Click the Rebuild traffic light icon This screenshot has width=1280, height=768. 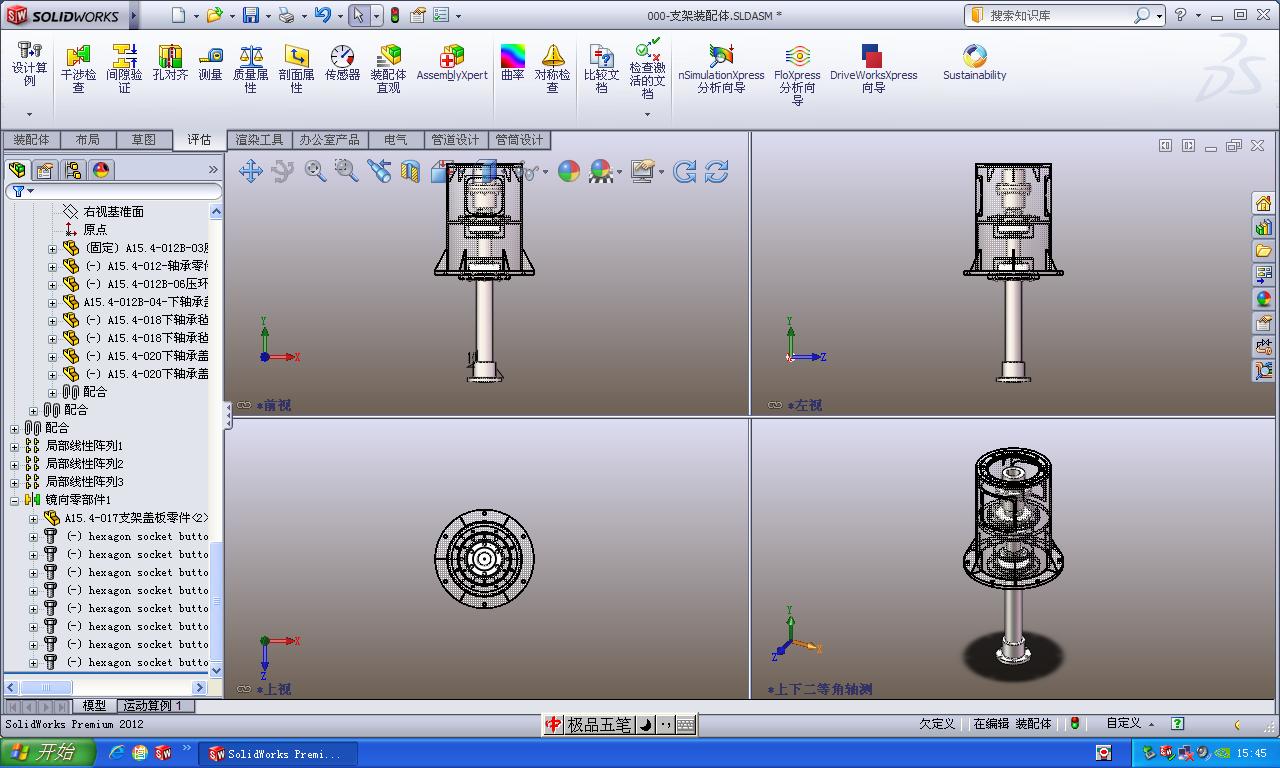click(395, 15)
